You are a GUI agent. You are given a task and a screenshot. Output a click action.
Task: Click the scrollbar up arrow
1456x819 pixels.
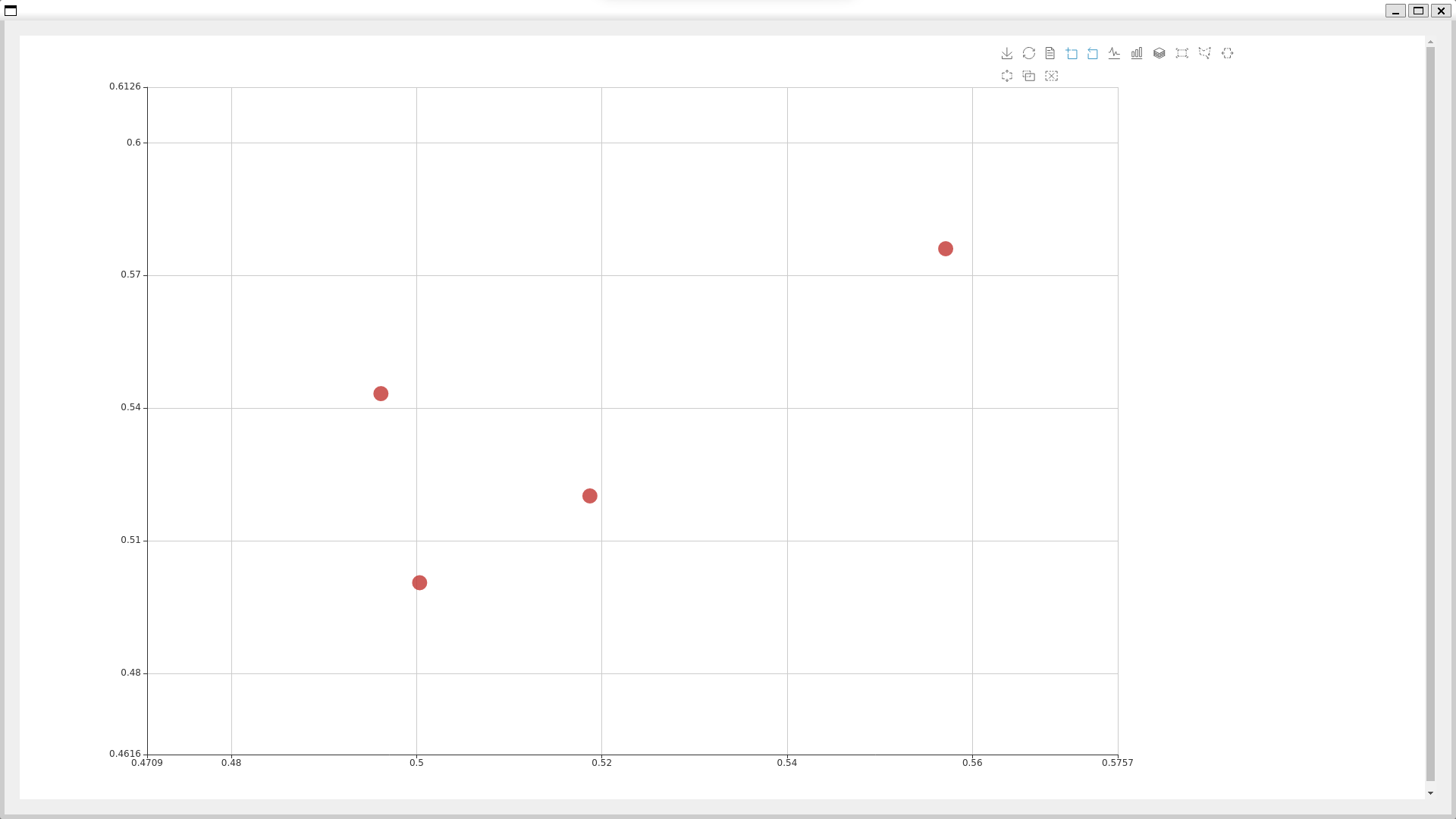click(x=1430, y=42)
